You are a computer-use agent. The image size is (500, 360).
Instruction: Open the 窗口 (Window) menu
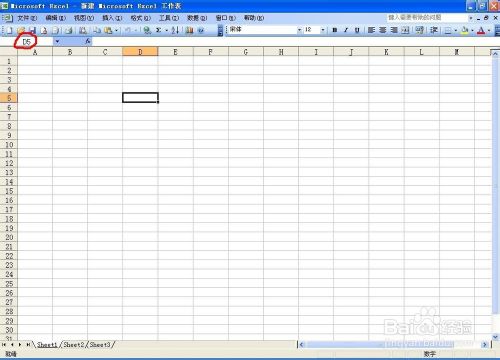(x=226, y=18)
